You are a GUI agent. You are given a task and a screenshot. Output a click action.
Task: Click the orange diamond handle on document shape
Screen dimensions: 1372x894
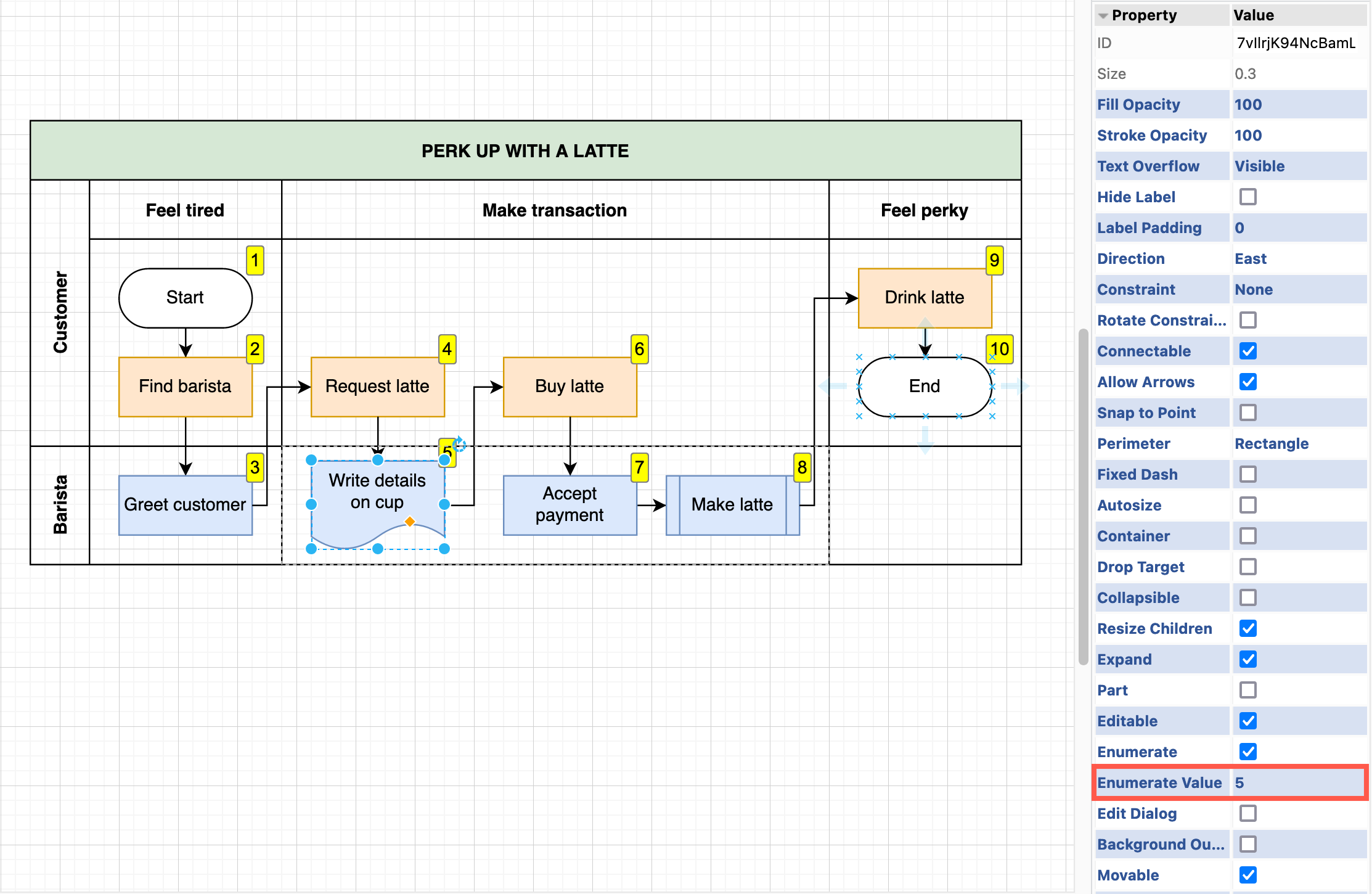[410, 522]
